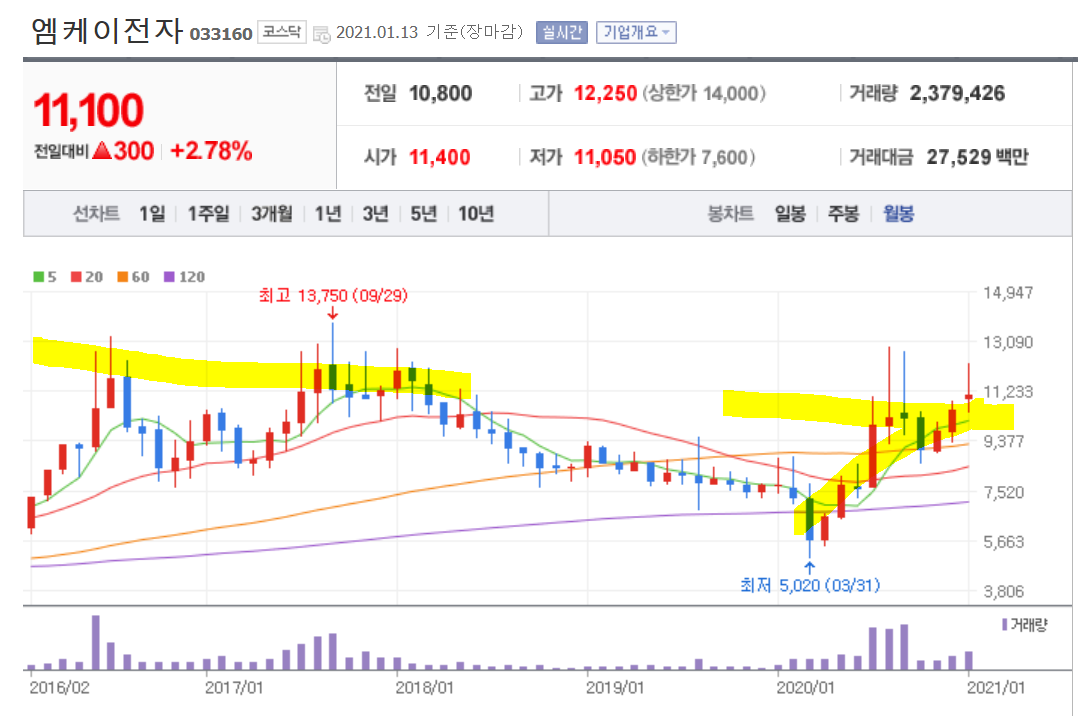Click the current price 11,100
Viewport: 1078px width, 716px height.
click(x=89, y=110)
